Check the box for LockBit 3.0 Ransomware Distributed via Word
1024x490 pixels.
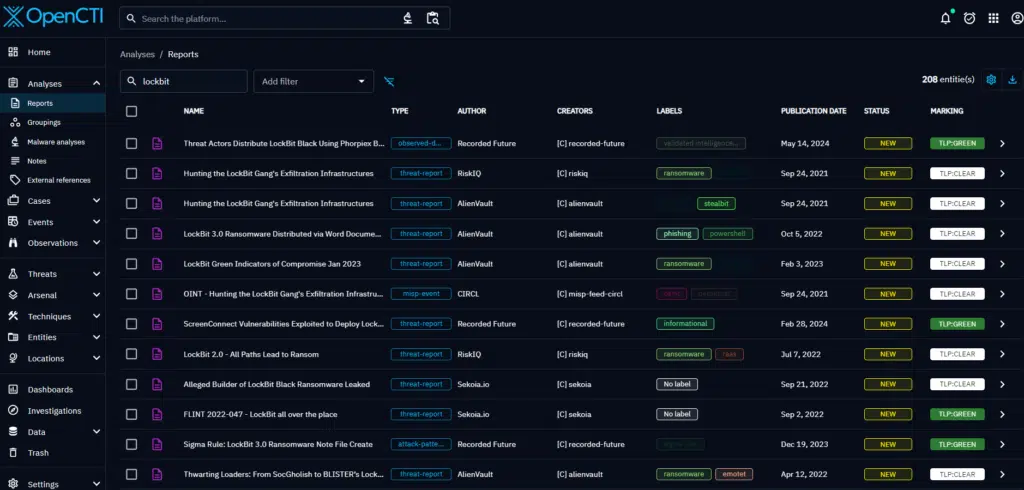point(131,234)
